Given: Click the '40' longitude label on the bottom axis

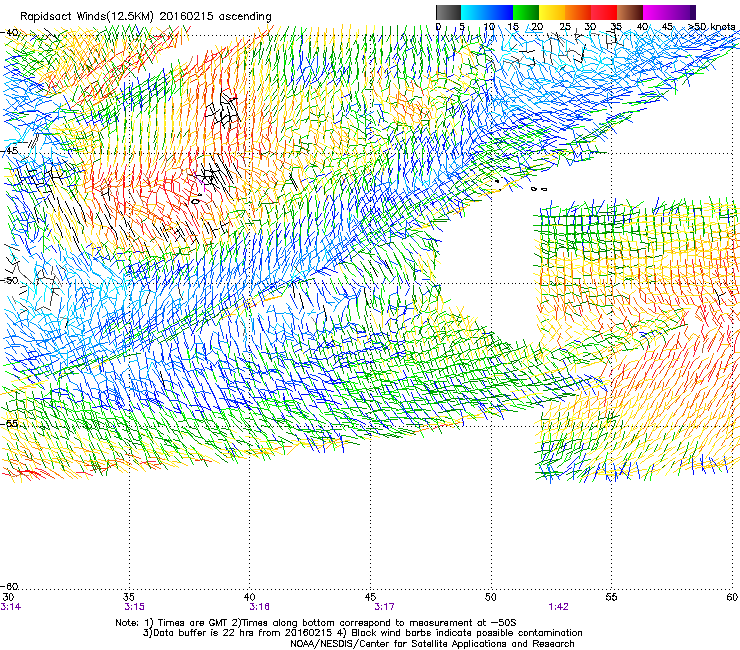Looking at the screenshot, I should pyautogui.click(x=249, y=597).
